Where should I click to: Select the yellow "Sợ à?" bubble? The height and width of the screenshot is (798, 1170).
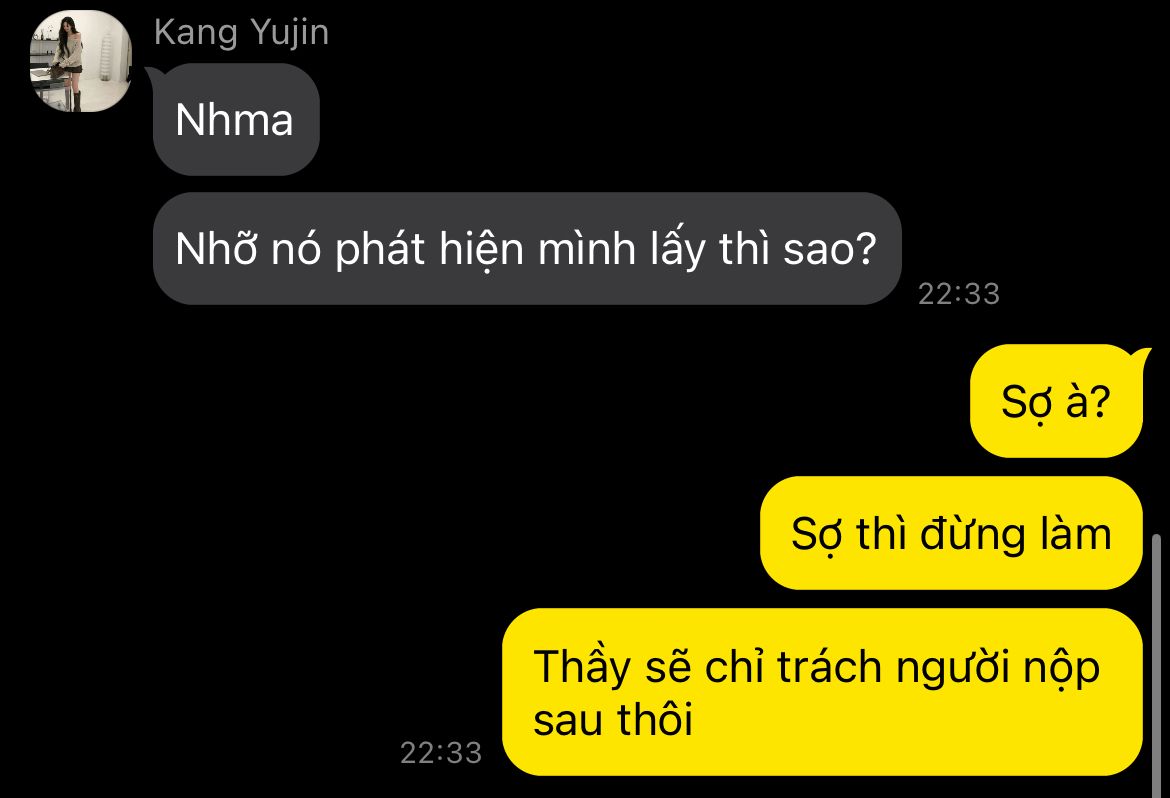click(x=1056, y=401)
